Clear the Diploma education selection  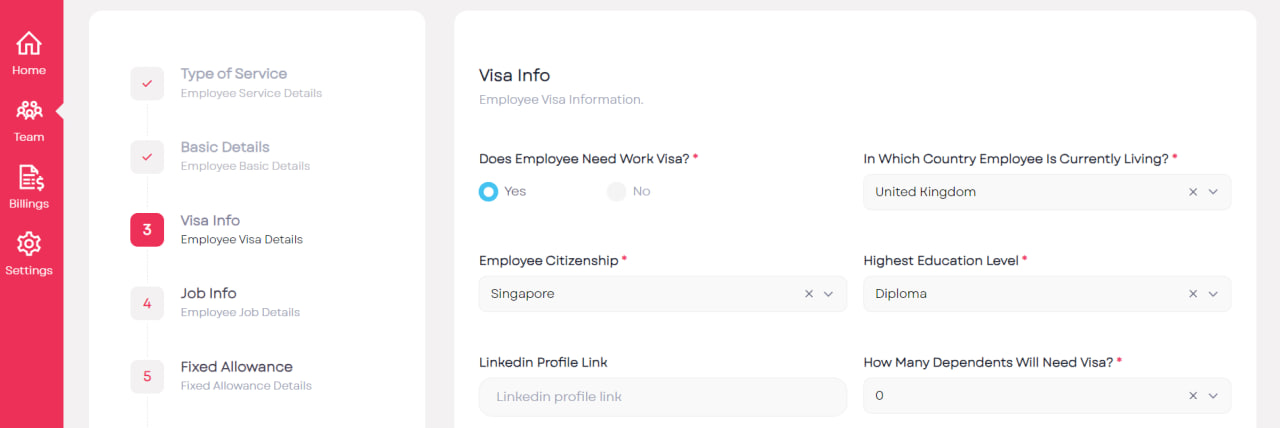click(1193, 294)
